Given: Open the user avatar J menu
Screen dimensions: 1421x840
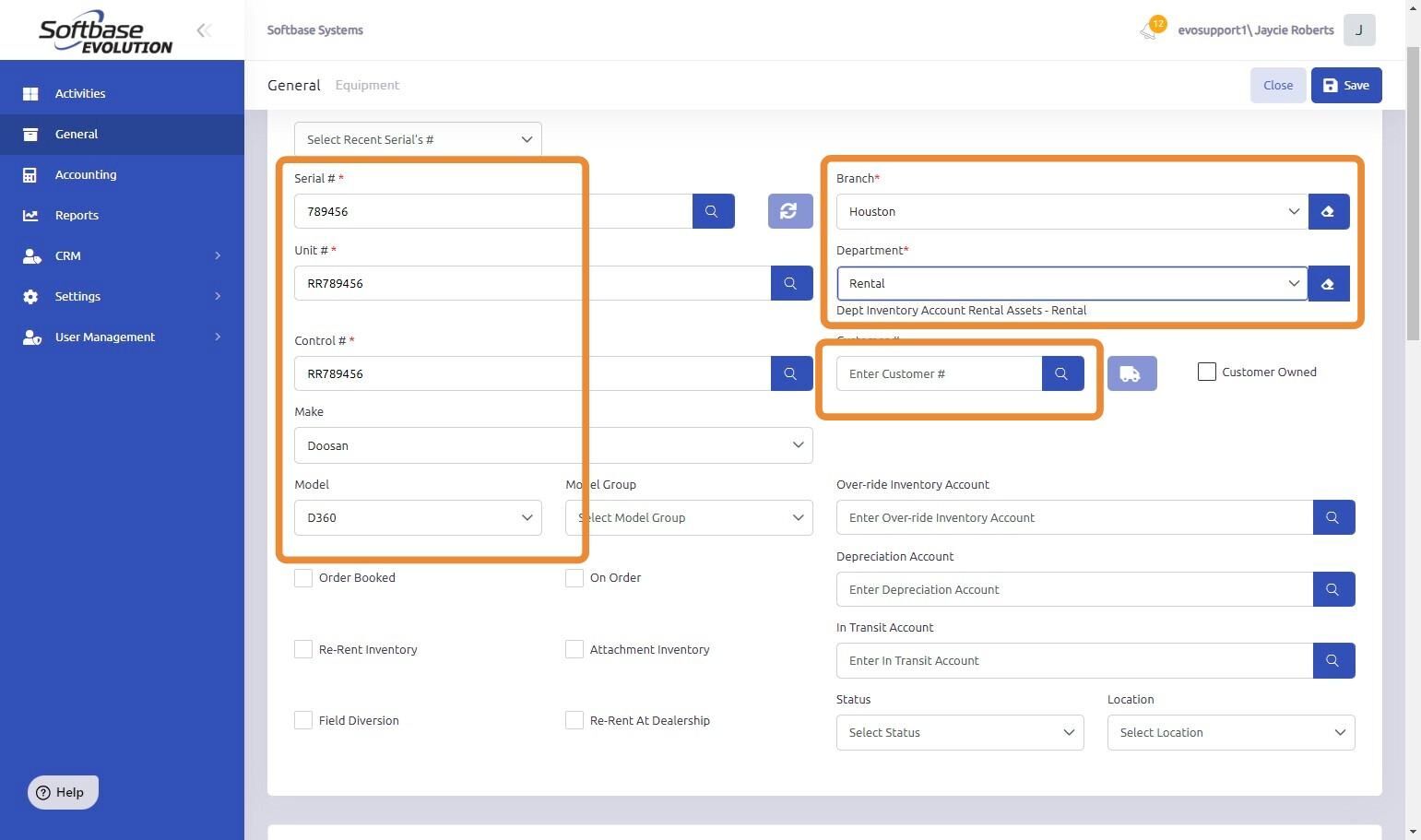Looking at the screenshot, I should 1359,30.
